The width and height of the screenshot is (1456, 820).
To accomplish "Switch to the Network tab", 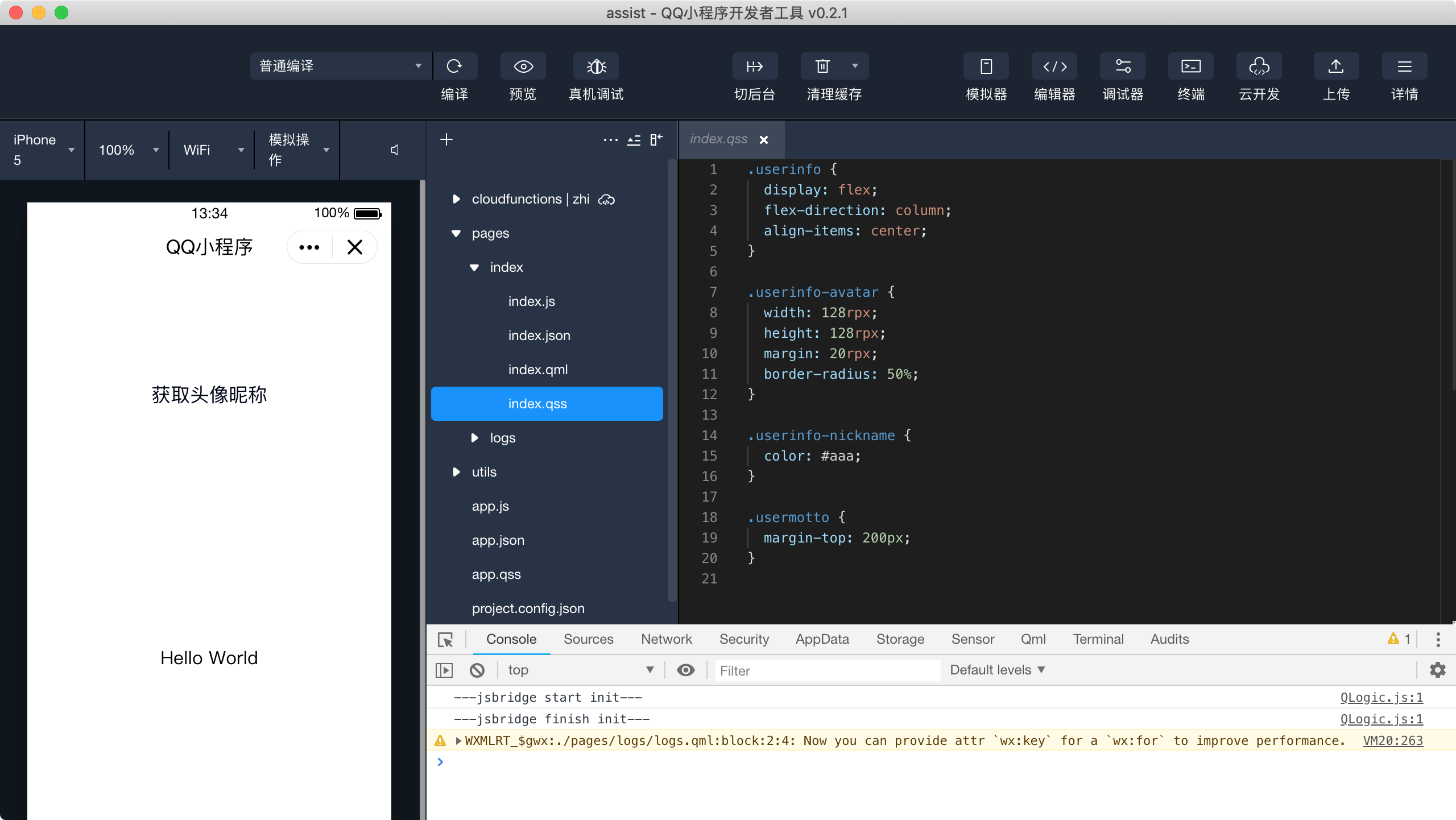I will 666,639.
